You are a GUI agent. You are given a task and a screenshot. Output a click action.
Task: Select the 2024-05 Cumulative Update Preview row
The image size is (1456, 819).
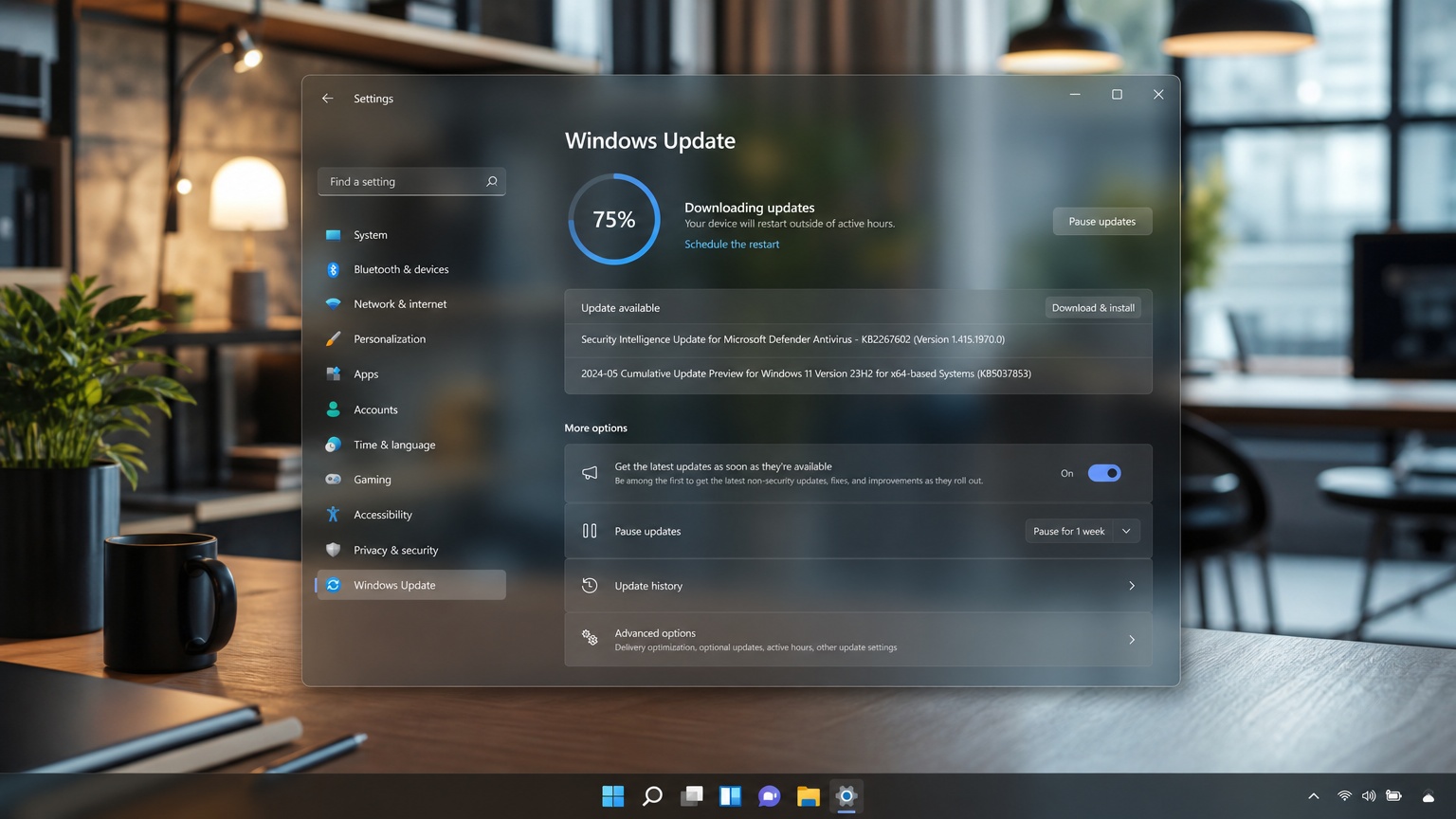tap(859, 374)
